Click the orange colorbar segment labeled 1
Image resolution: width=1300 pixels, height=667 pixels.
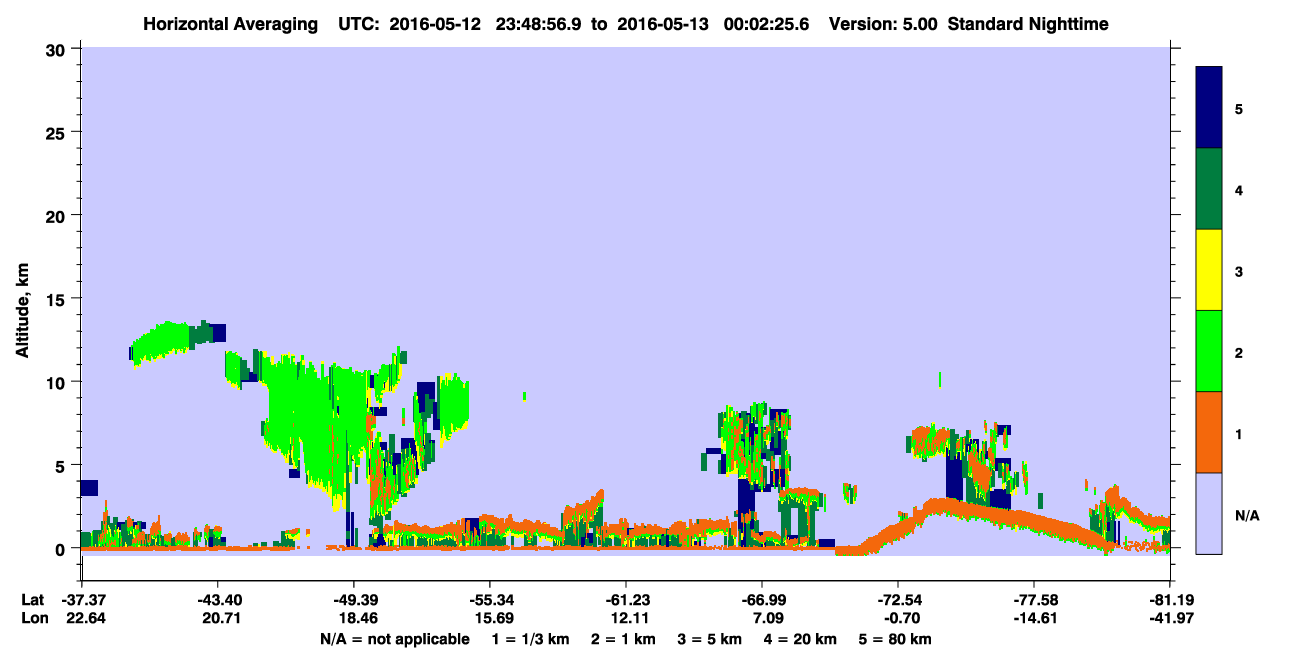click(1209, 432)
